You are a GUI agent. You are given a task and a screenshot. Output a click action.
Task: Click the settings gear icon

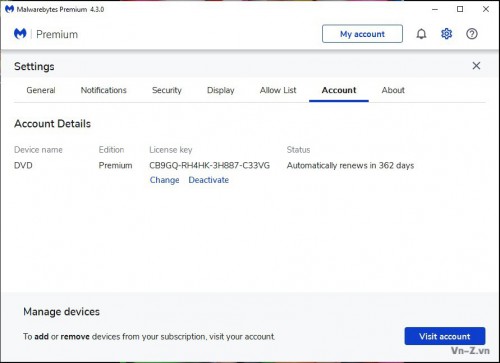[446, 34]
